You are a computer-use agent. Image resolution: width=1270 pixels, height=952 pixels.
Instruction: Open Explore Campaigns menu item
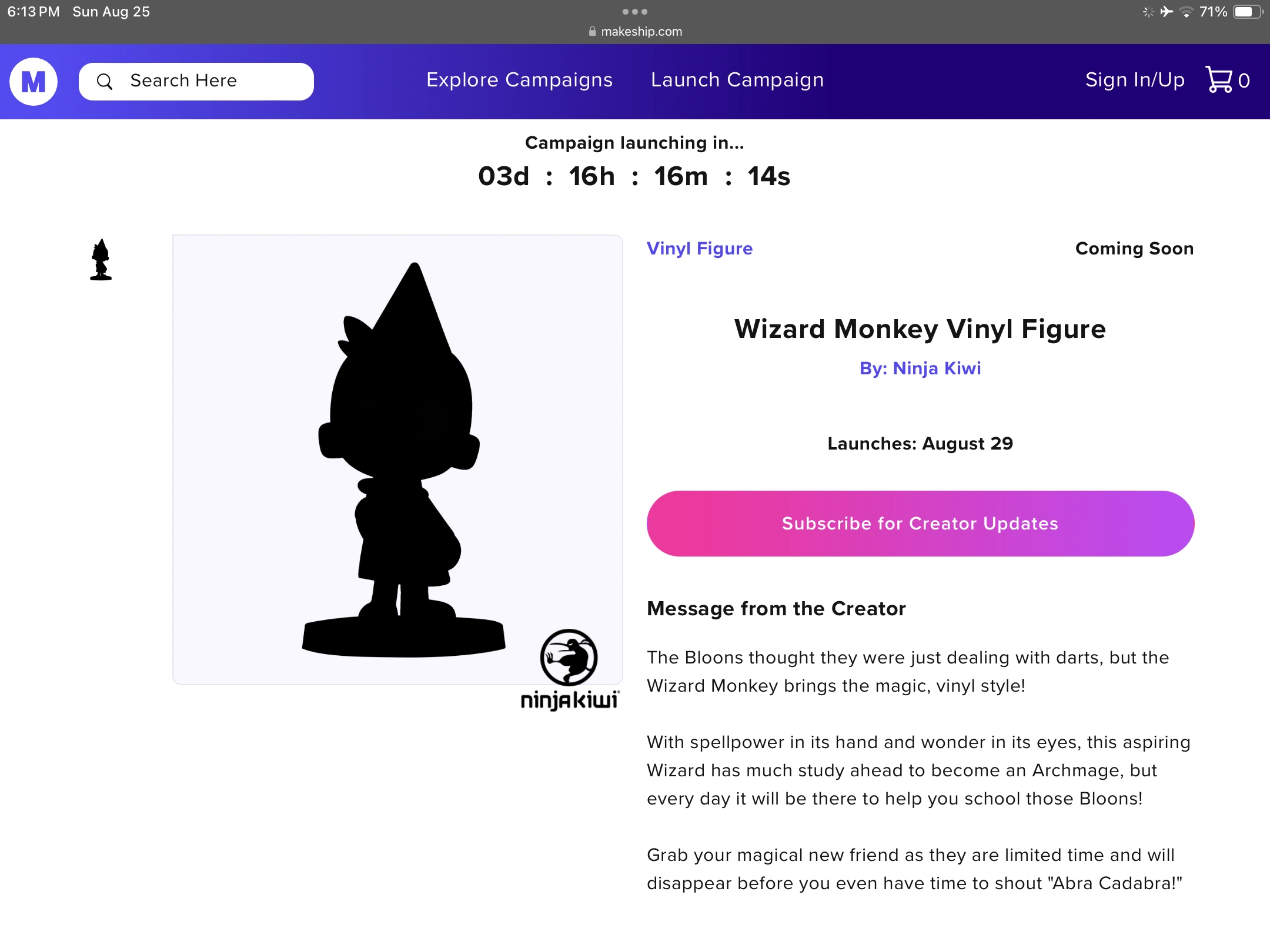(x=519, y=80)
